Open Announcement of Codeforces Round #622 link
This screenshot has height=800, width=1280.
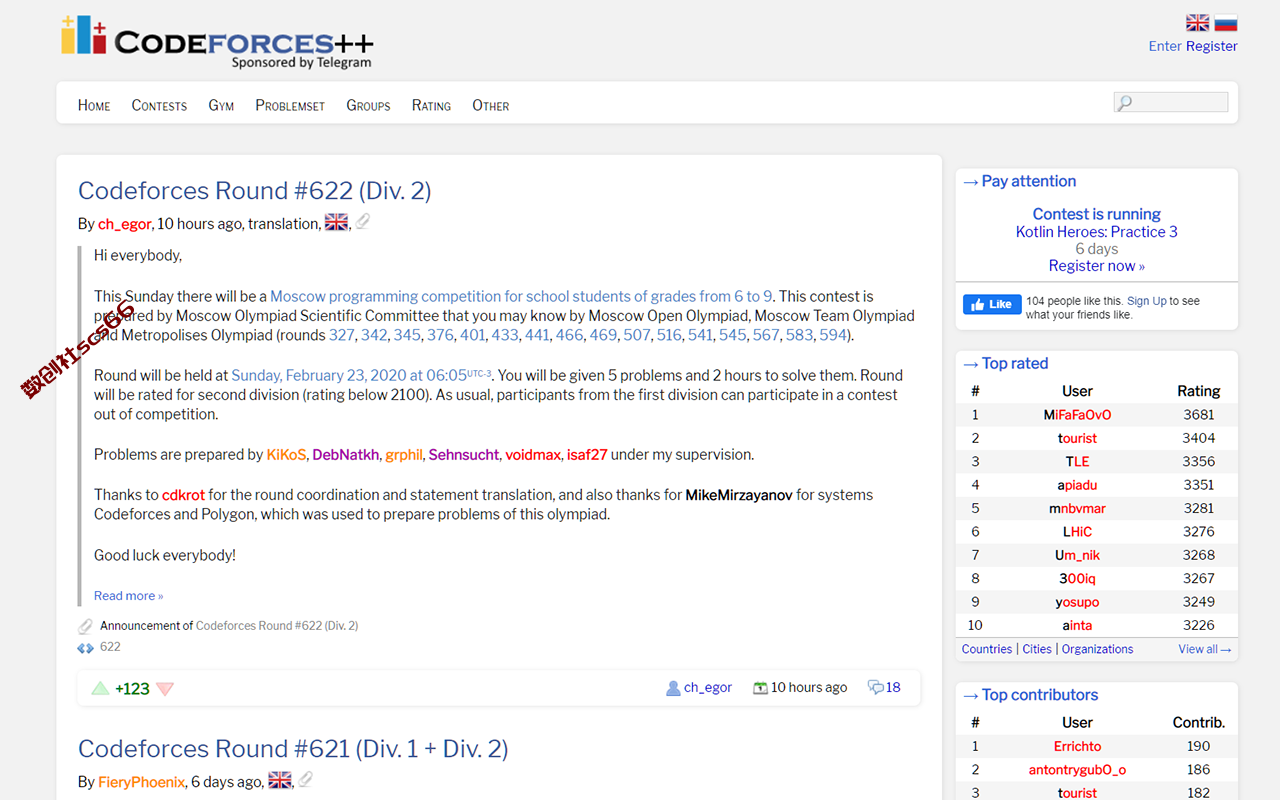(x=277, y=626)
